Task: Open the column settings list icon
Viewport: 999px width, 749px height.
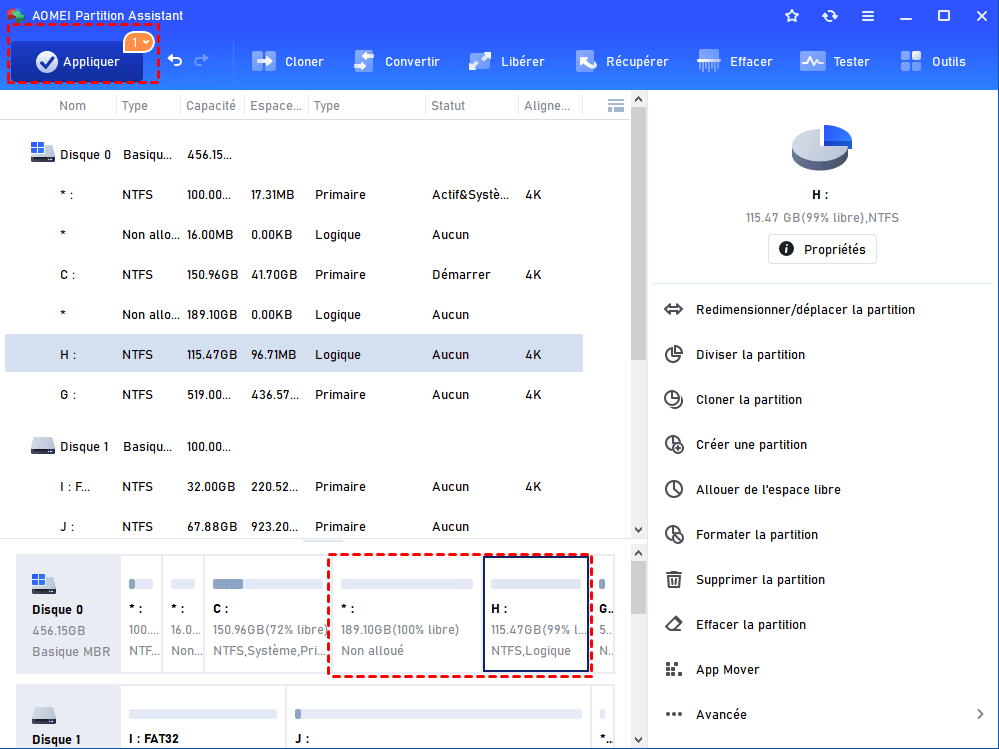Action: pos(616,106)
